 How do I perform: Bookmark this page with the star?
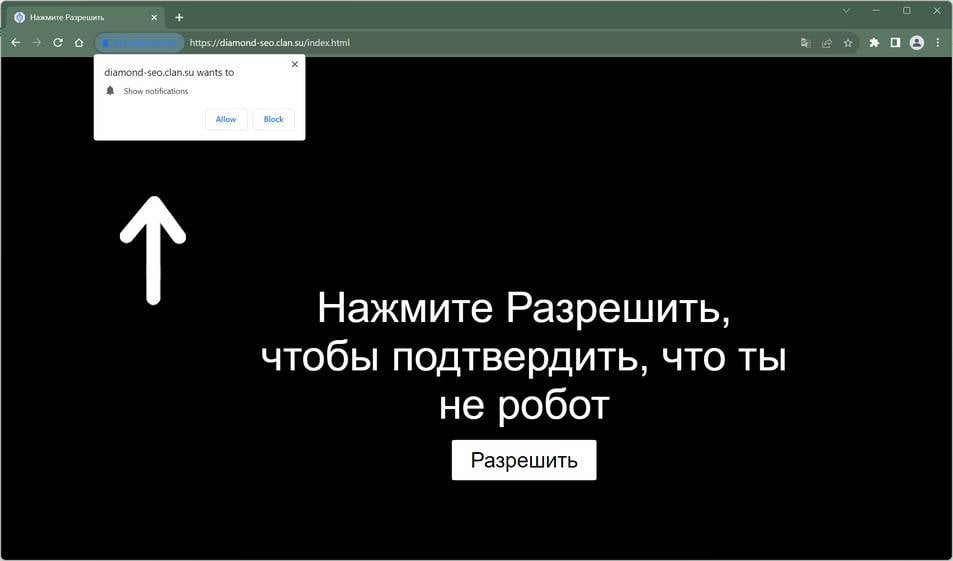coord(848,43)
